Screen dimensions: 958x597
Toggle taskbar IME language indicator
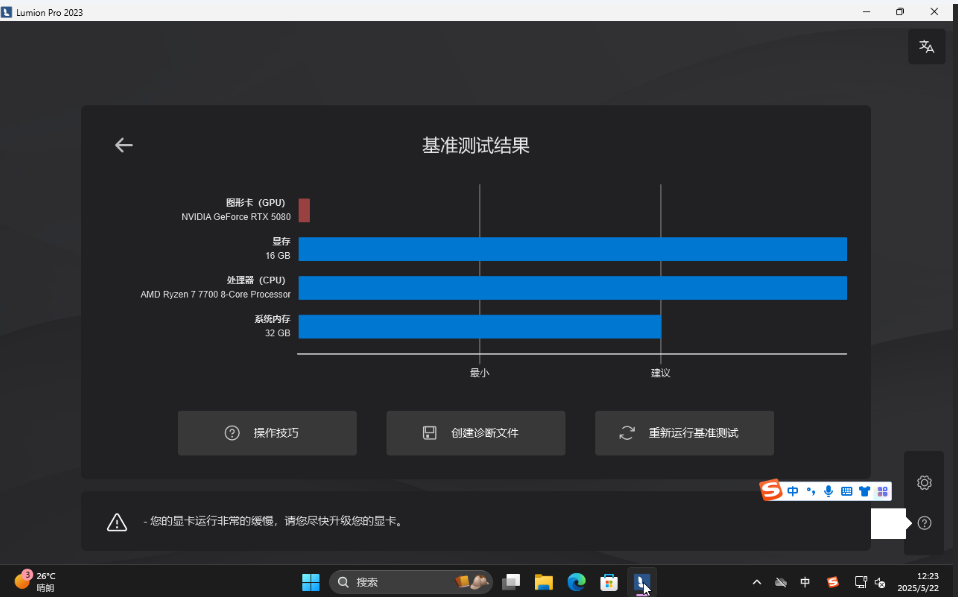pos(805,582)
